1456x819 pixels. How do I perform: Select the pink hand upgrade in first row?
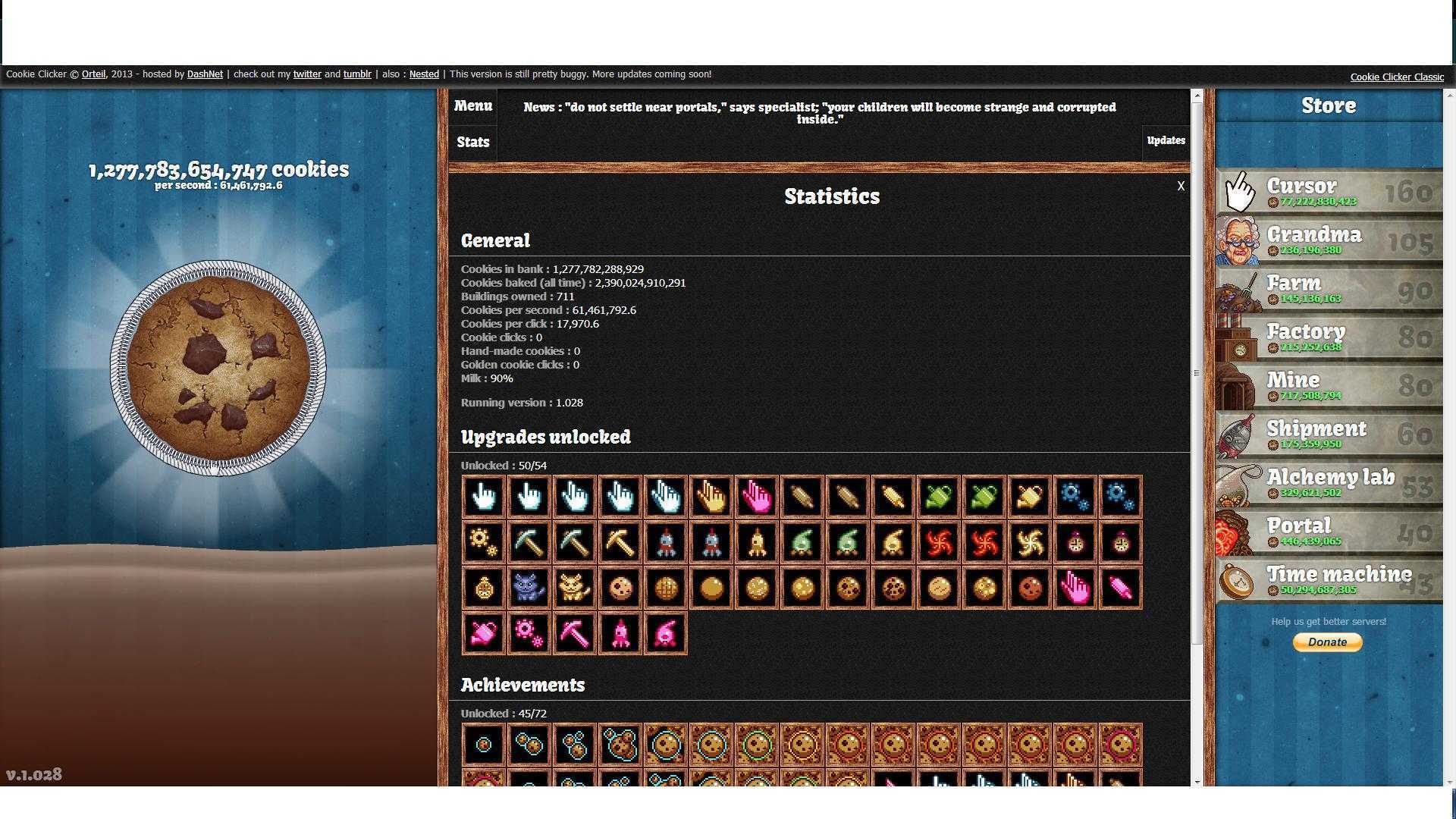[x=757, y=497]
